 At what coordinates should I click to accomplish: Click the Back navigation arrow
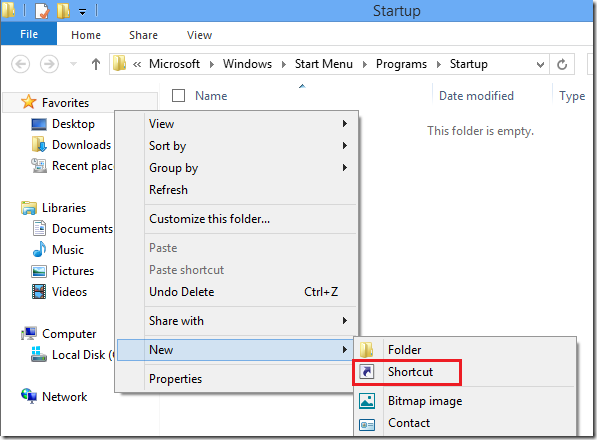click(x=21, y=64)
